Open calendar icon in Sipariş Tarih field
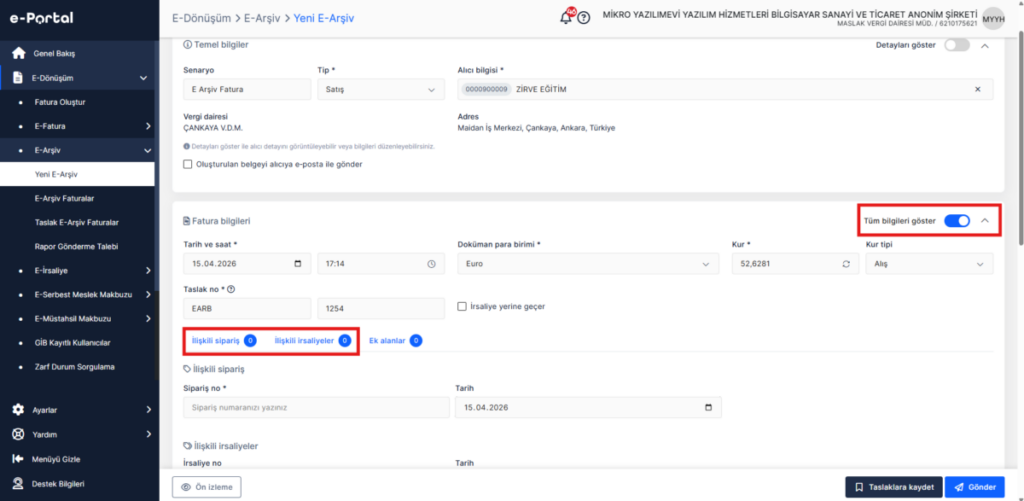 pyautogui.click(x=709, y=408)
